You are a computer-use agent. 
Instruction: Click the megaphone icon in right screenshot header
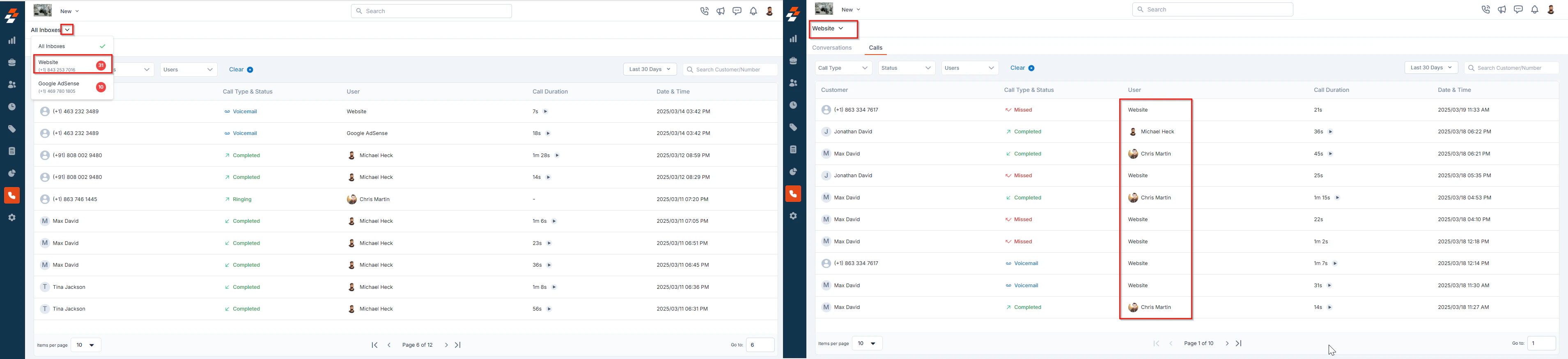tap(1502, 10)
